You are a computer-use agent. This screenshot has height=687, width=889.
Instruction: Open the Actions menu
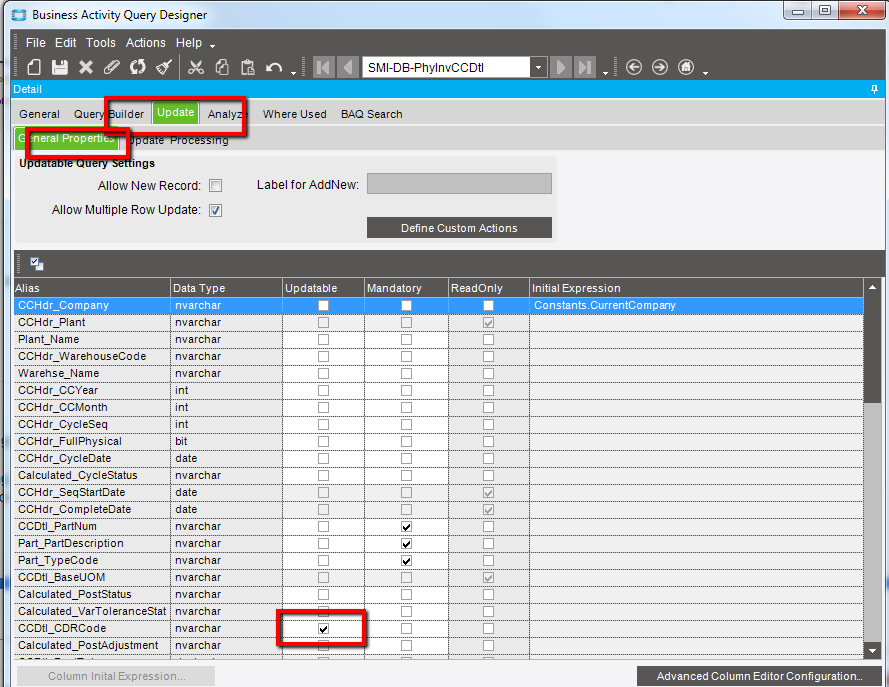[x=145, y=43]
